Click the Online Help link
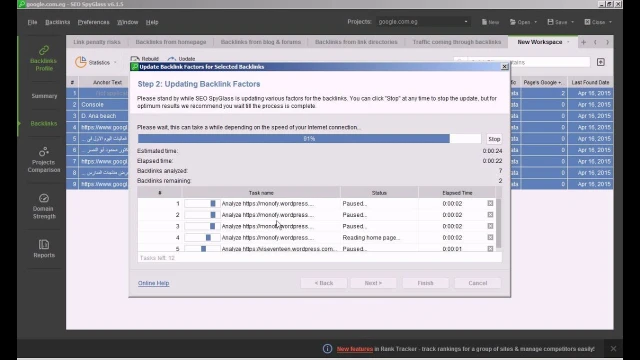This screenshot has width=640, height=360. (x=153, y=283)
